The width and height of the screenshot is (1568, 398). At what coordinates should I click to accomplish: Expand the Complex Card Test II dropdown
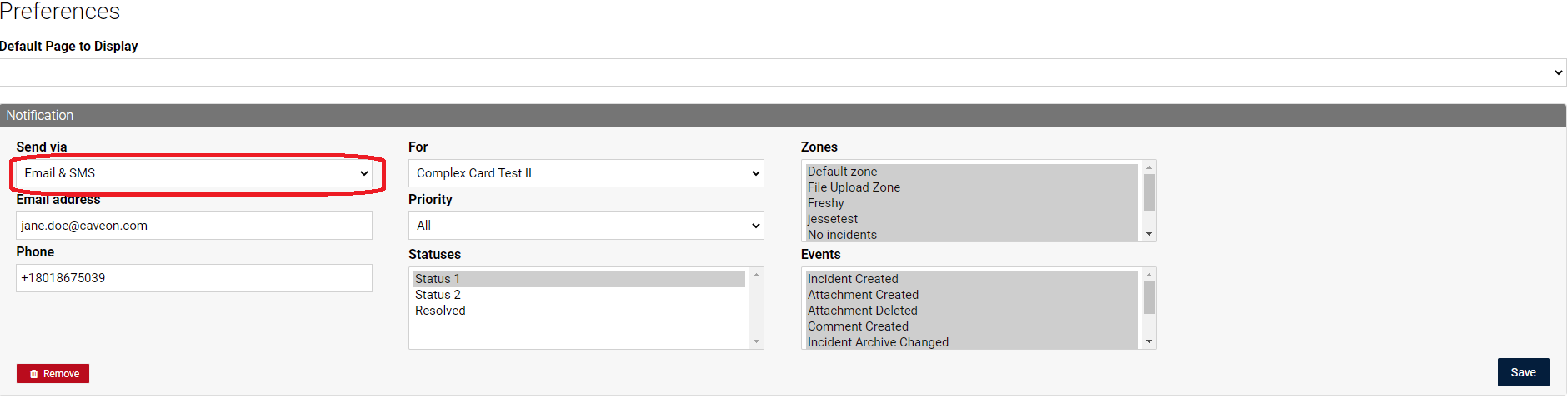click(586, 173)
